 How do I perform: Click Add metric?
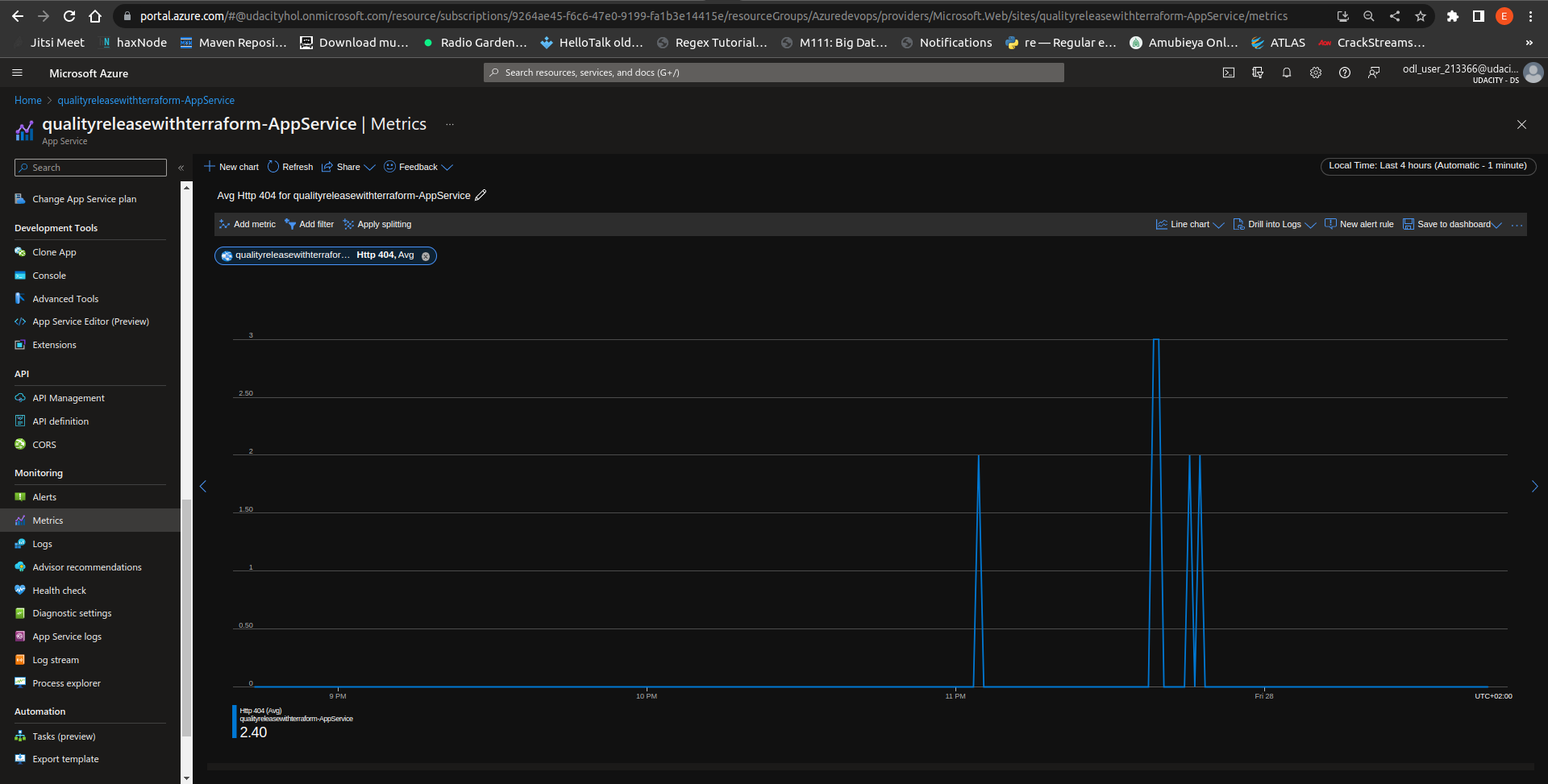[x=248, y=225]
